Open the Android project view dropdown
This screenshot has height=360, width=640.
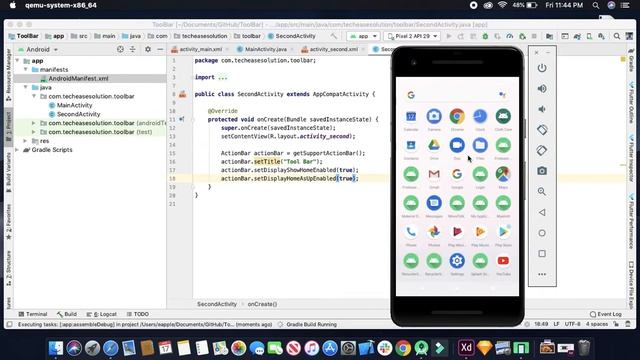click(38, 49)
